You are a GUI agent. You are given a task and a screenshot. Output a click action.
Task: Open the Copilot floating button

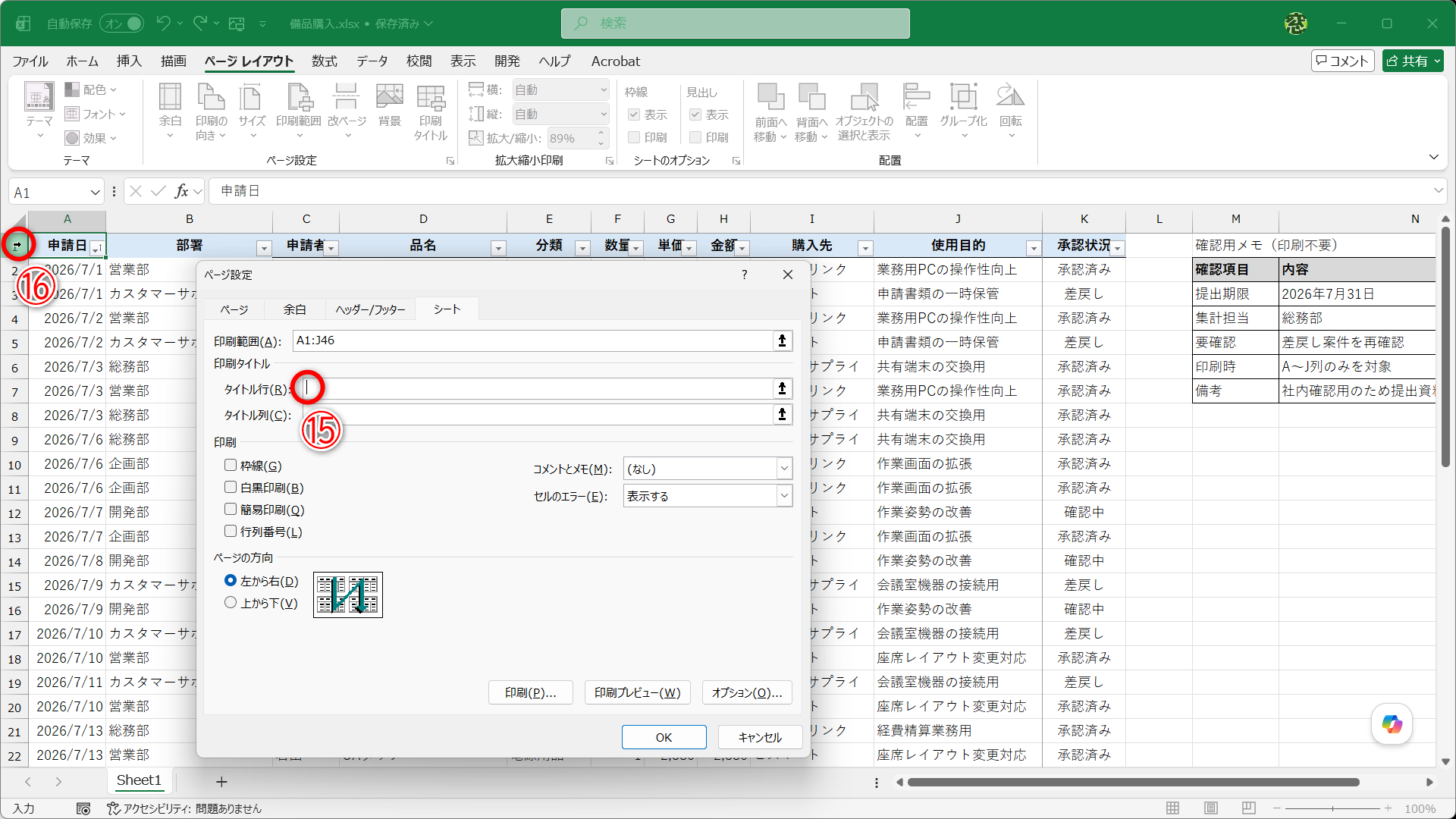click(1392, 723)
